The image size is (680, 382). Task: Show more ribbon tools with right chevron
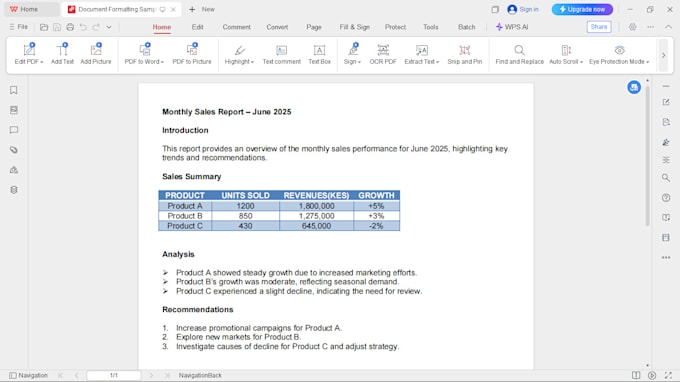663,55
